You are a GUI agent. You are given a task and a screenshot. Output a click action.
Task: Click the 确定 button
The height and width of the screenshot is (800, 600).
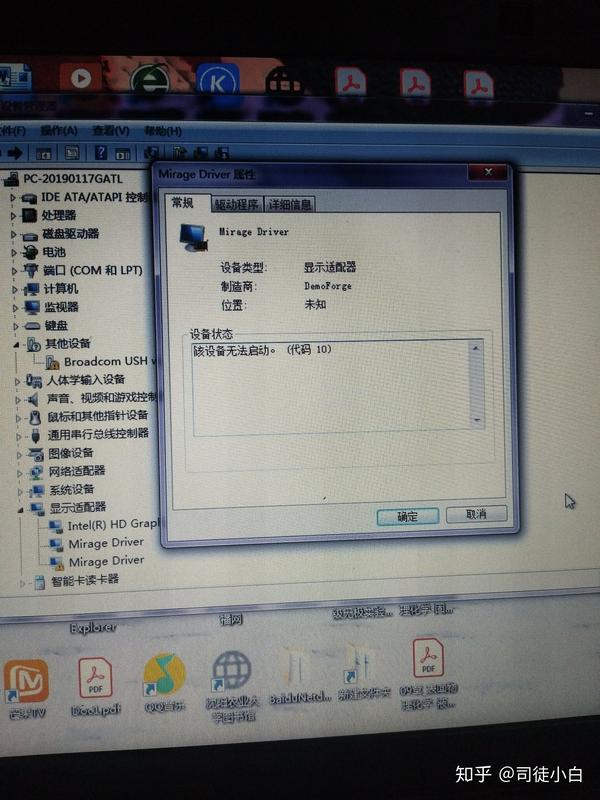pyautogui.click(x=407, y=516)
